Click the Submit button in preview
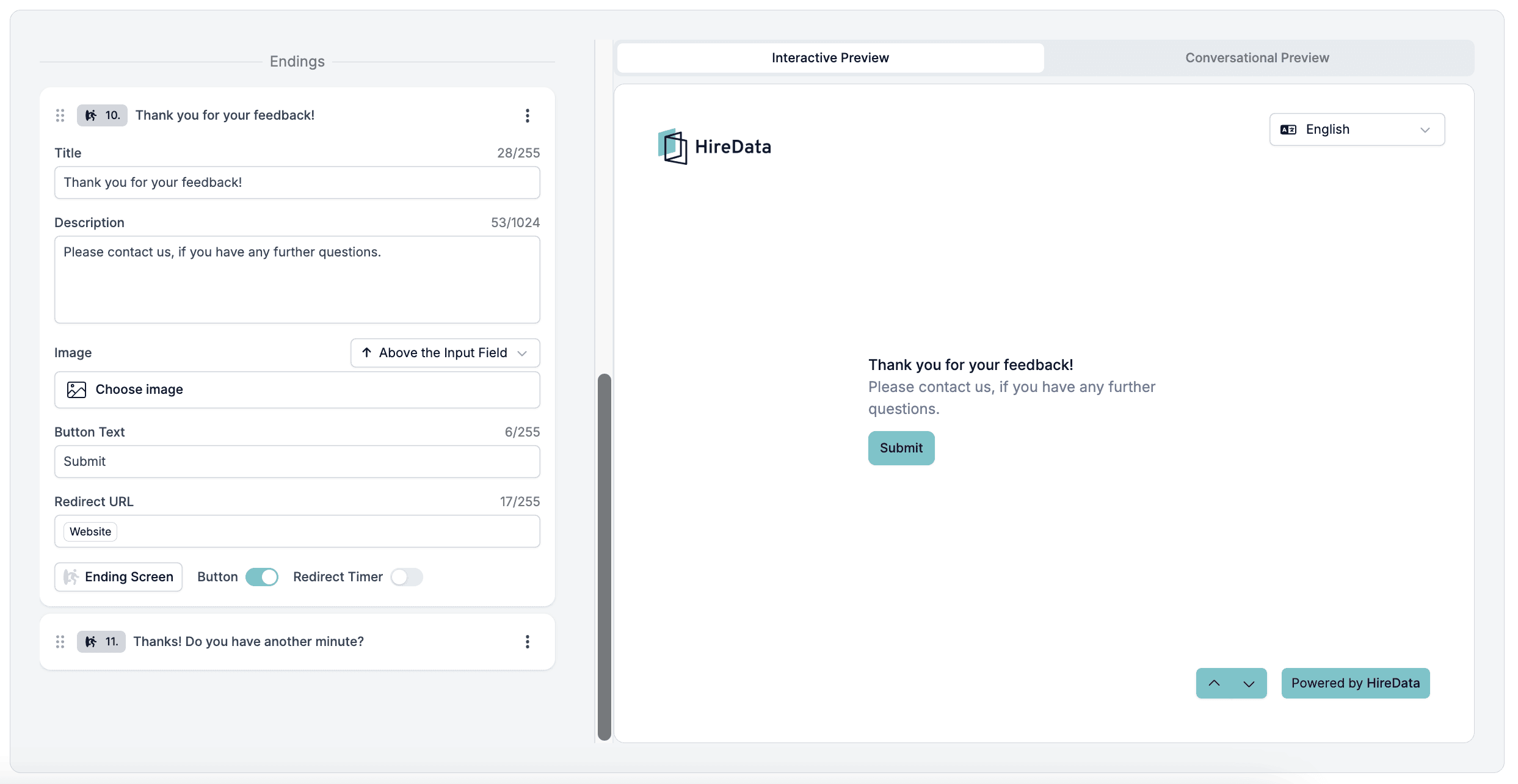This screenshot has height=784, width=1518. click(901, 448)
